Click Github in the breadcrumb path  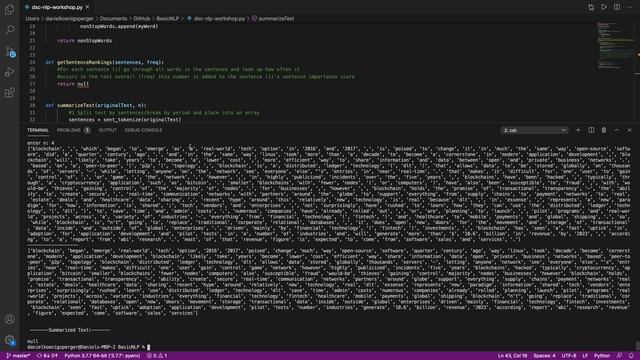point(142,18)
